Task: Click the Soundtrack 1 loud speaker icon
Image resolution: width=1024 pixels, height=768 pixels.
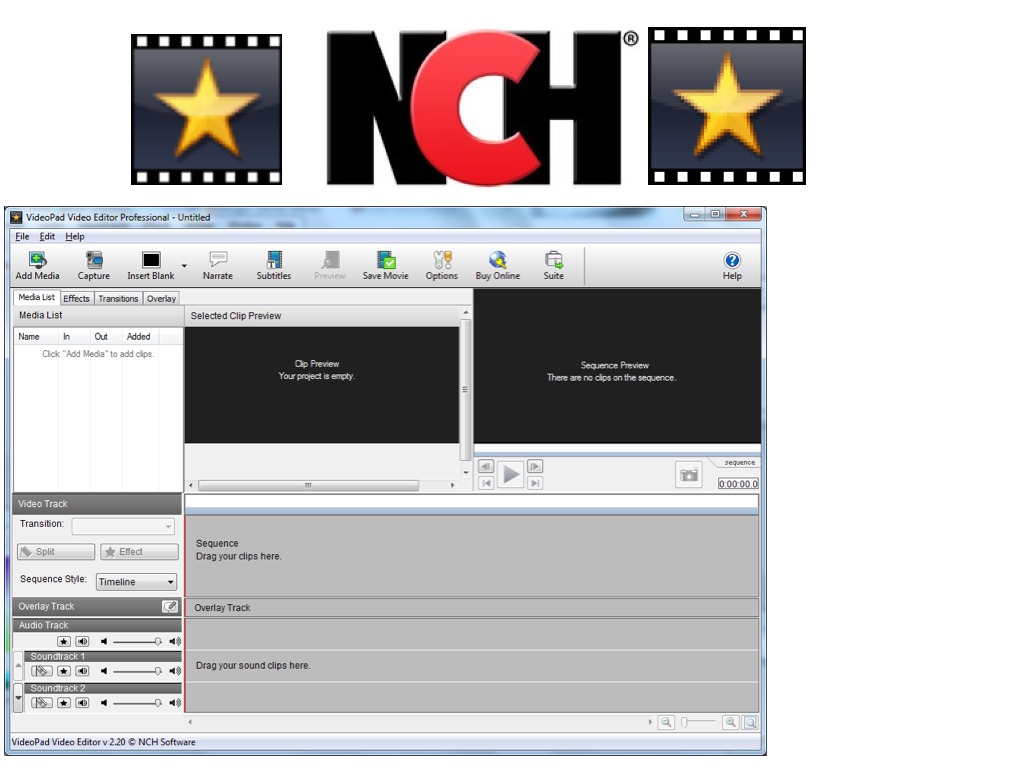Action: pos(175,671)
